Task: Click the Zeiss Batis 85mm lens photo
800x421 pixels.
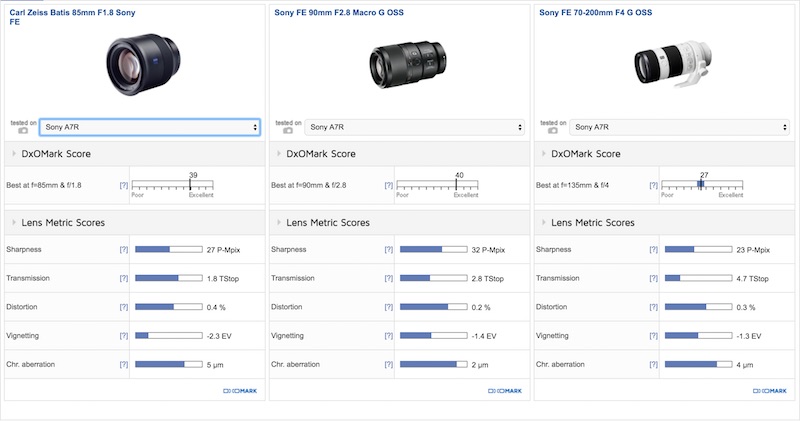Action: click(x=143, y=64)
